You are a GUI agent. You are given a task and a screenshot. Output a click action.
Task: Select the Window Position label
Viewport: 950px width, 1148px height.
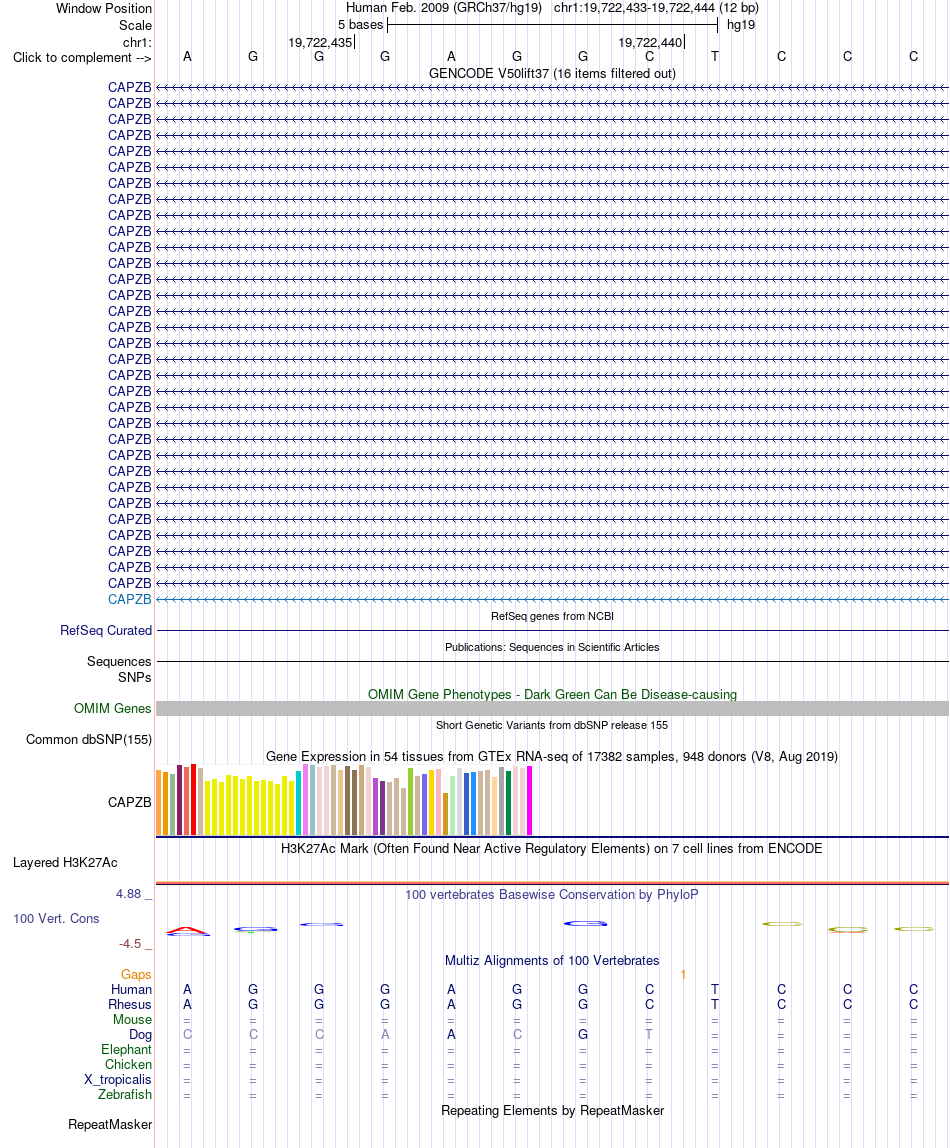[x=104, y=8]
